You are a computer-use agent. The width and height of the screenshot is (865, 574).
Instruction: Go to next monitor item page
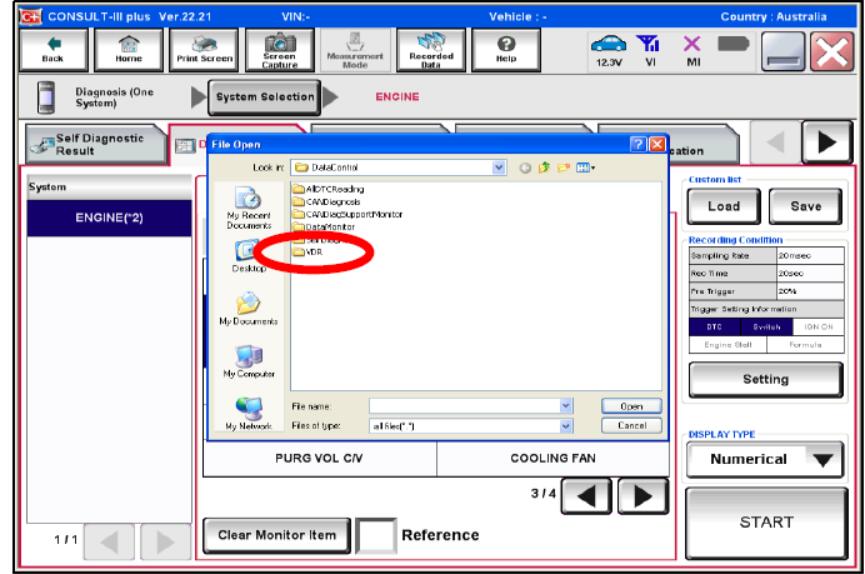(643, 496)
